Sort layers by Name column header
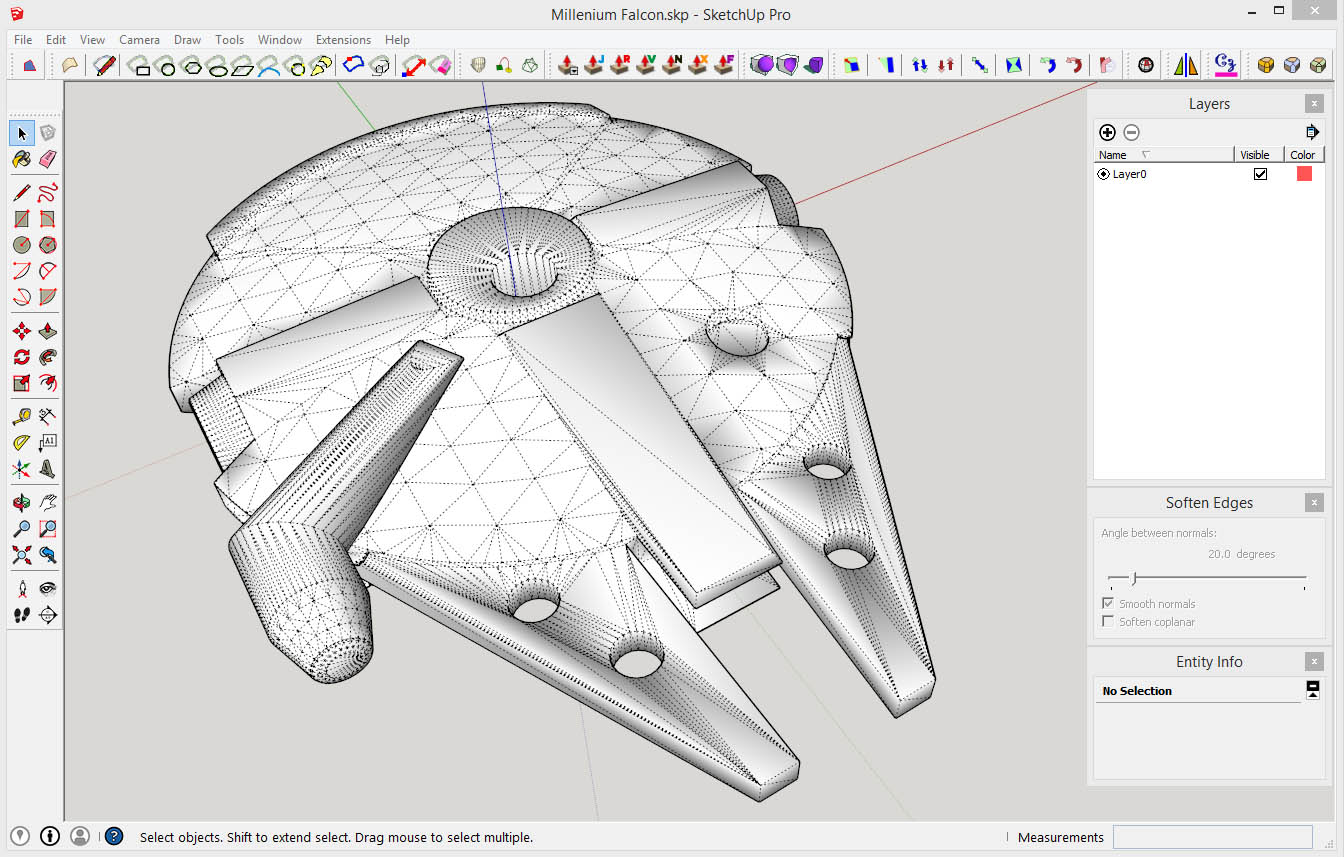This screenshot has width=1344, height=857. click(1164, 155)
